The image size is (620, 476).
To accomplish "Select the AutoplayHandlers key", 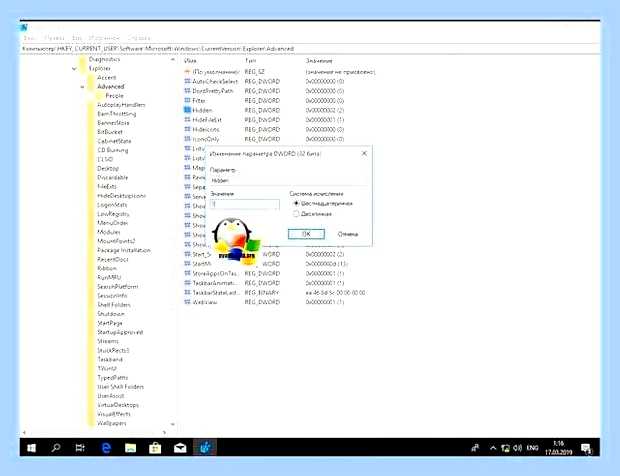I will click(121, 105).
